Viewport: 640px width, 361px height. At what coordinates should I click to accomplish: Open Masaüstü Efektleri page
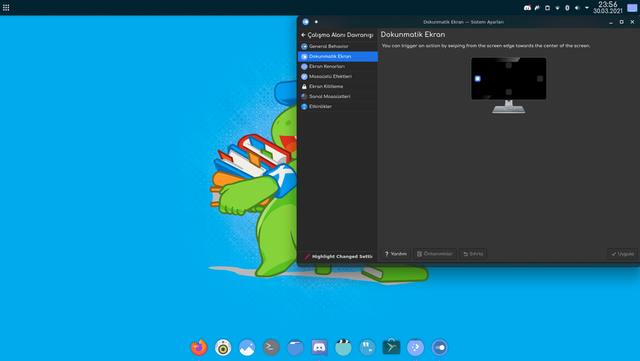point(338,76)
